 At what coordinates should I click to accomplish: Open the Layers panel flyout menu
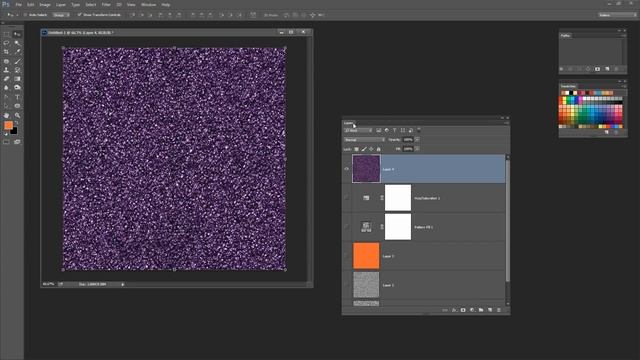[507, 123]
